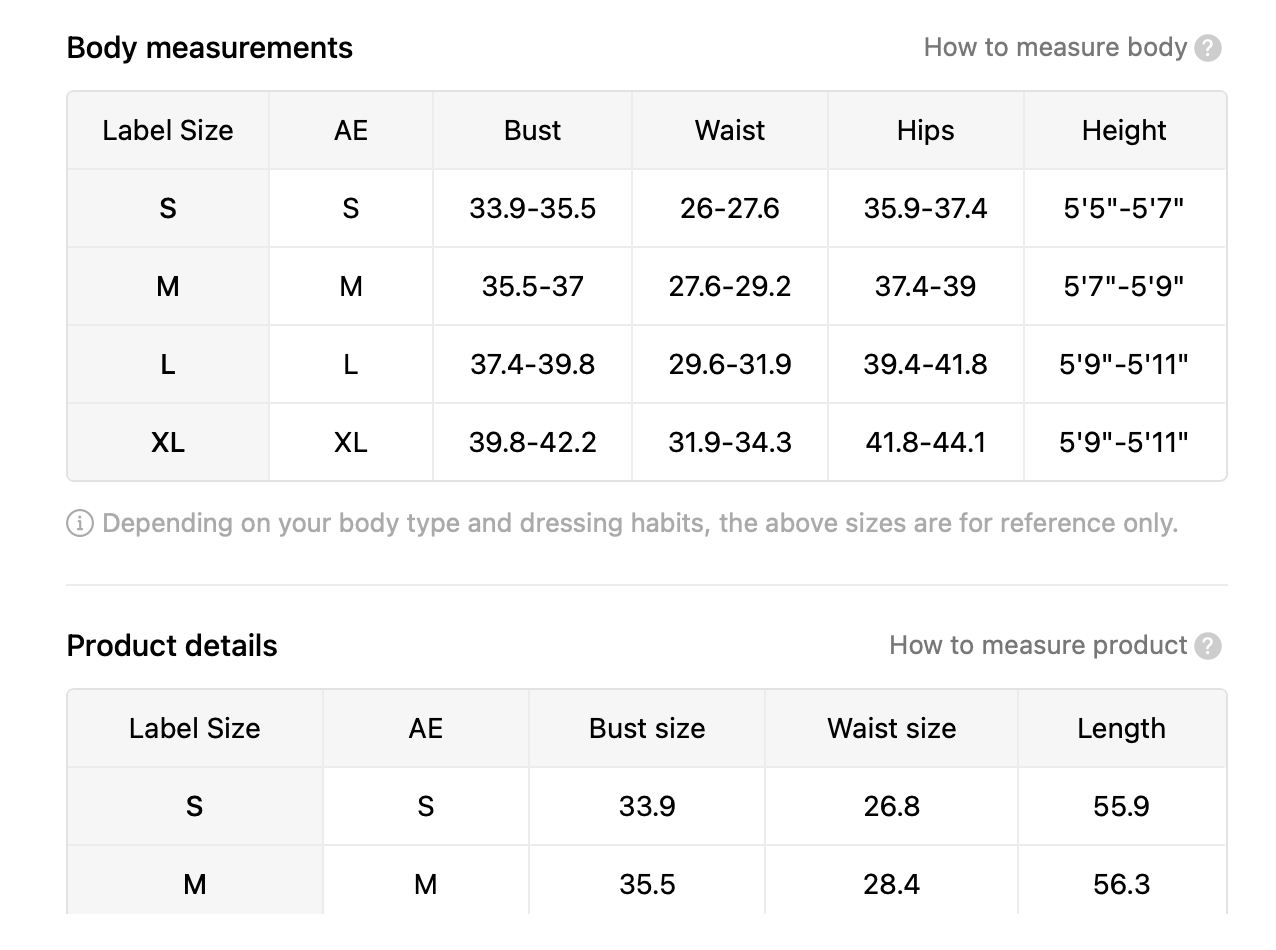Click the Height column header
Screen dimensions: 1276x950
(x=1124, y=130)
